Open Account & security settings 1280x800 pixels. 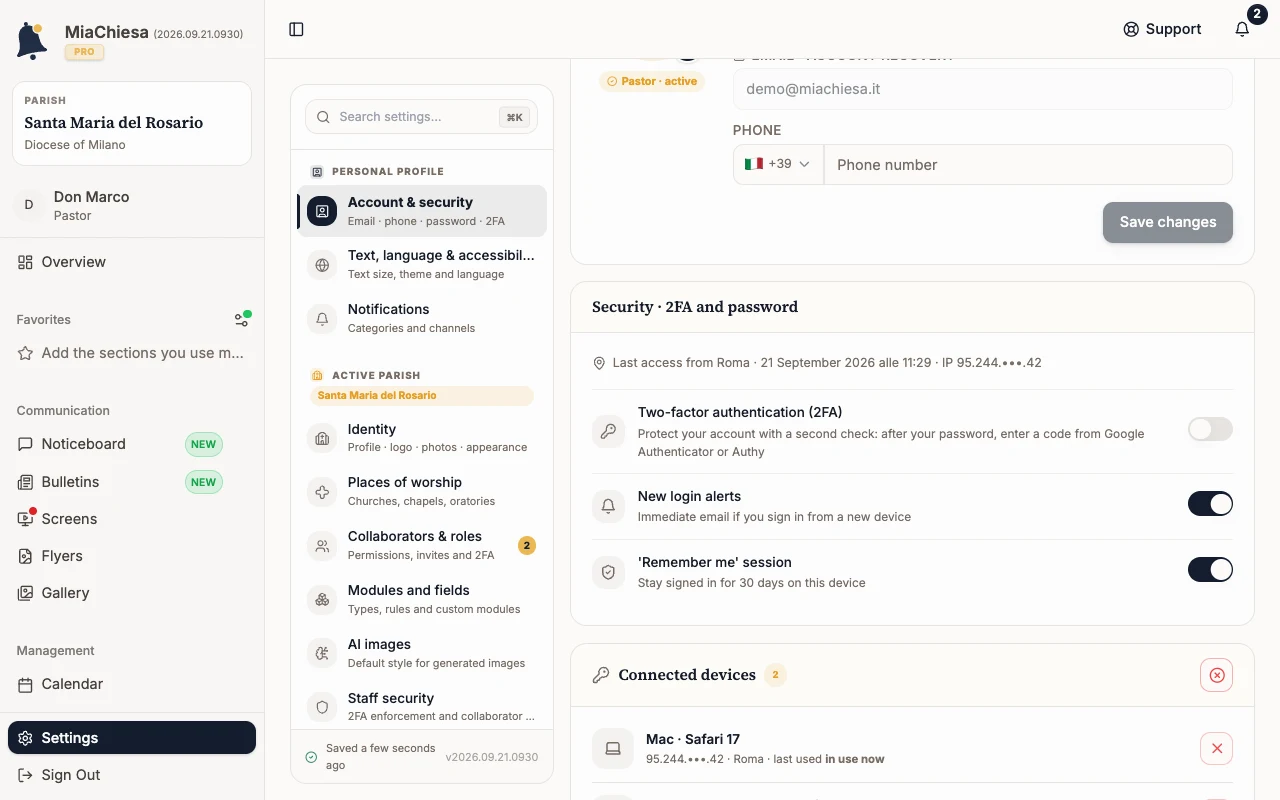[x=422, y=211]
